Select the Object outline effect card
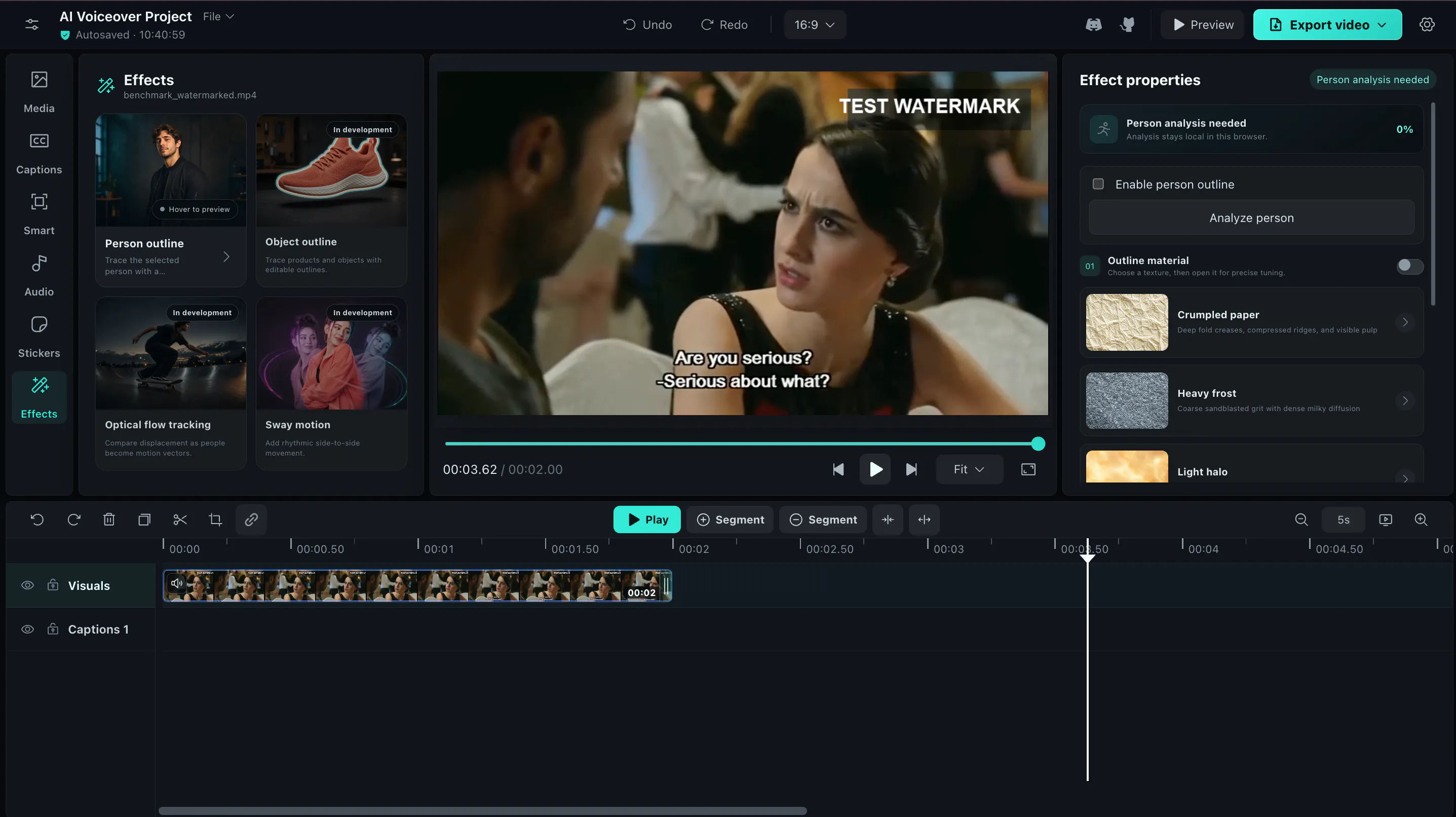This screenshot has width=1456, height=817. tap(331, 200)
